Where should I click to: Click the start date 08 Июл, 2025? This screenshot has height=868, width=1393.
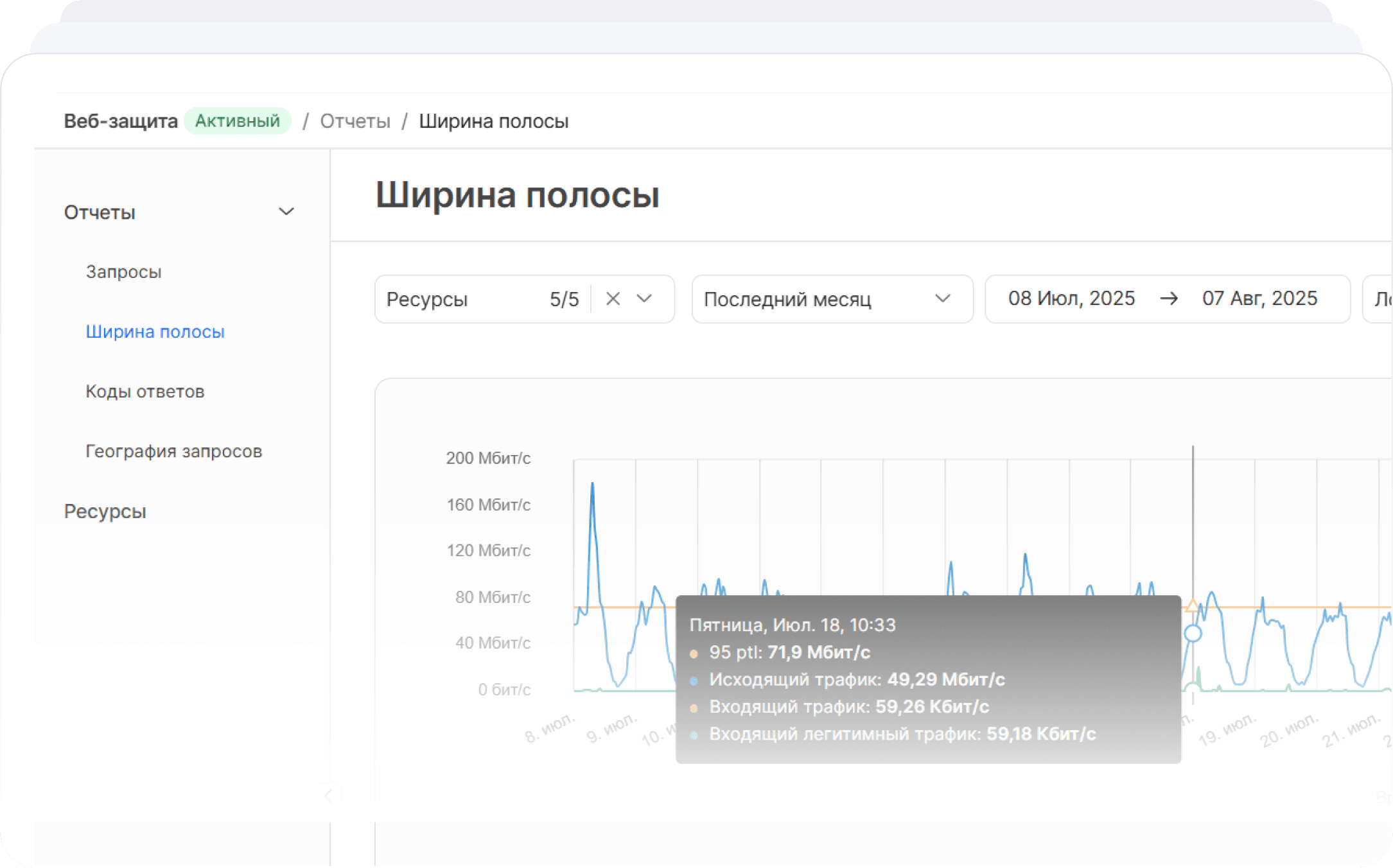tap(1071, 299)
